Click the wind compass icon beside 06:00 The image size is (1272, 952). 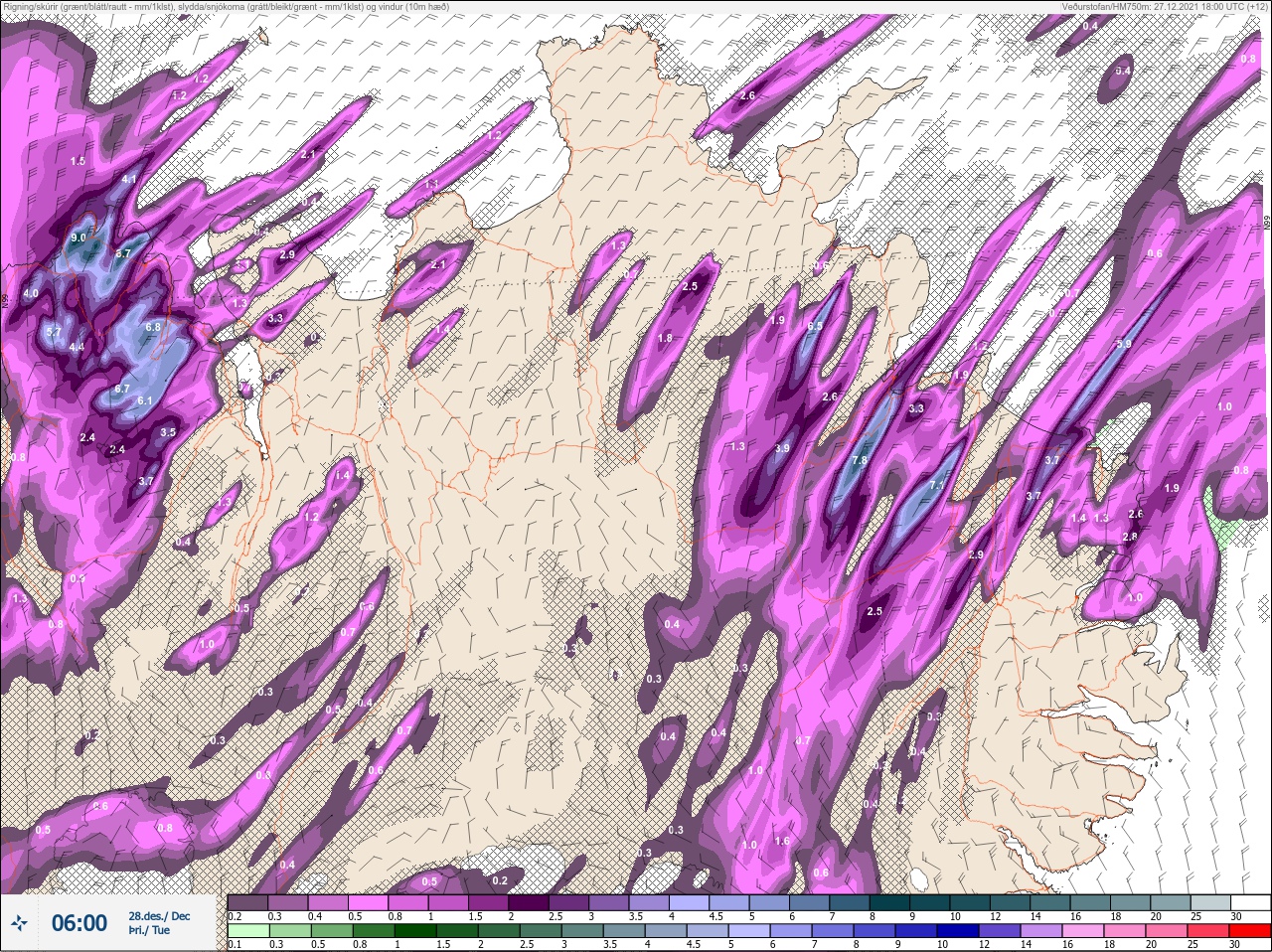[20, 923]
